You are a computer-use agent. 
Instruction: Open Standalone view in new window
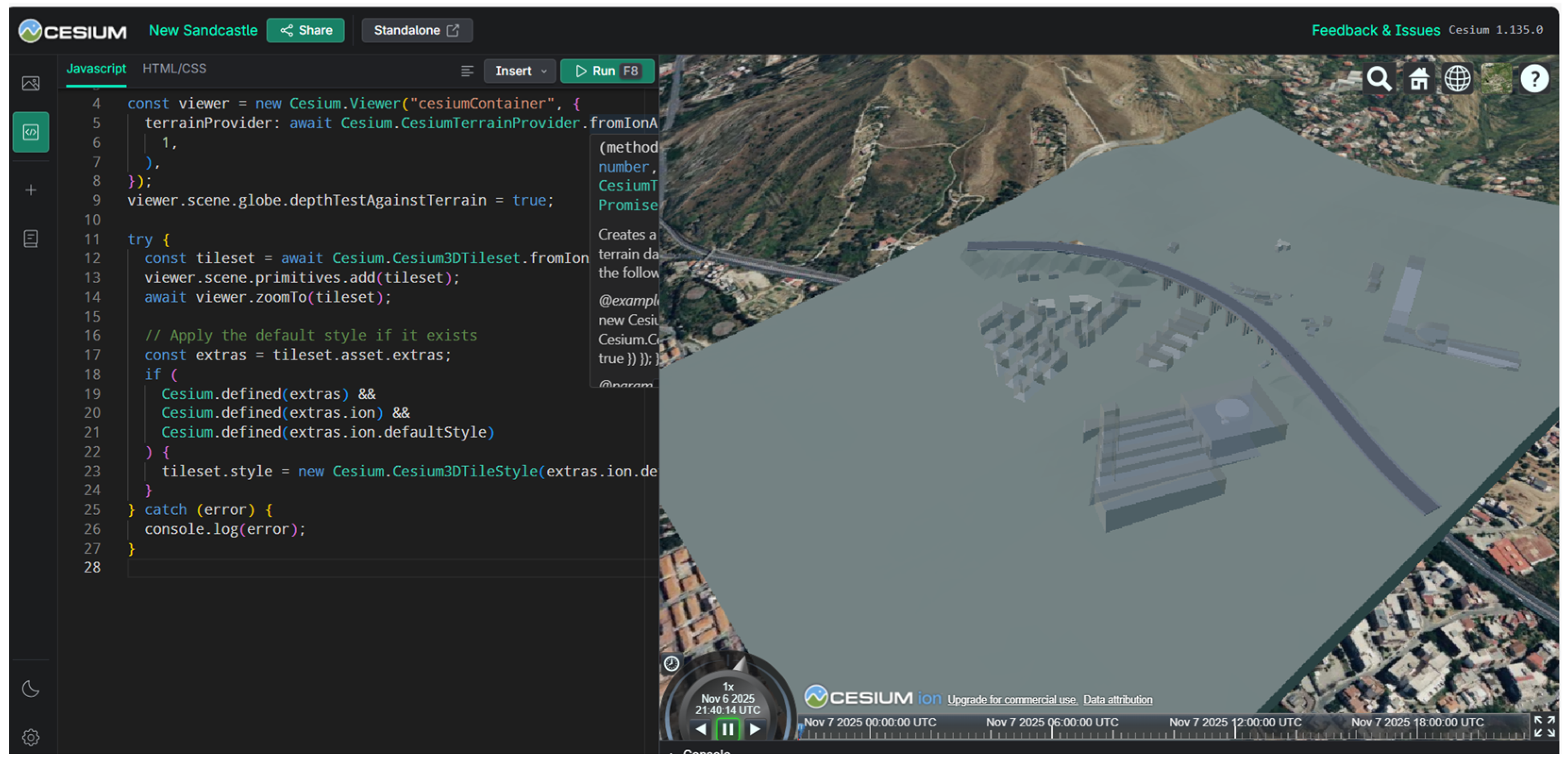(x=417, y=31)
